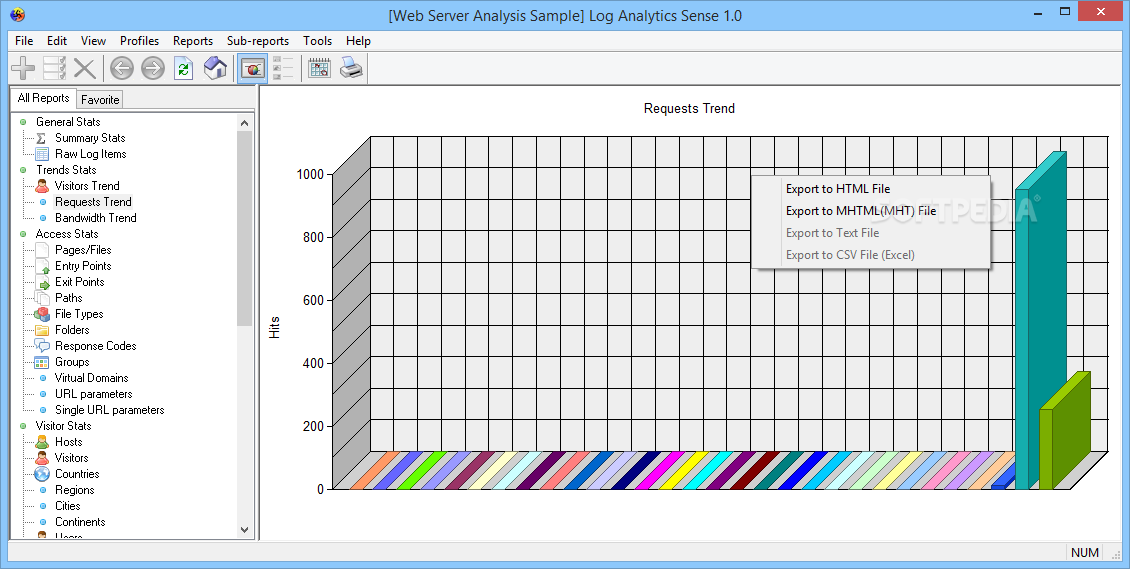Open the URL parameters report
The height and width of the screenshot is (569, 1130).
tap(94, 394)
